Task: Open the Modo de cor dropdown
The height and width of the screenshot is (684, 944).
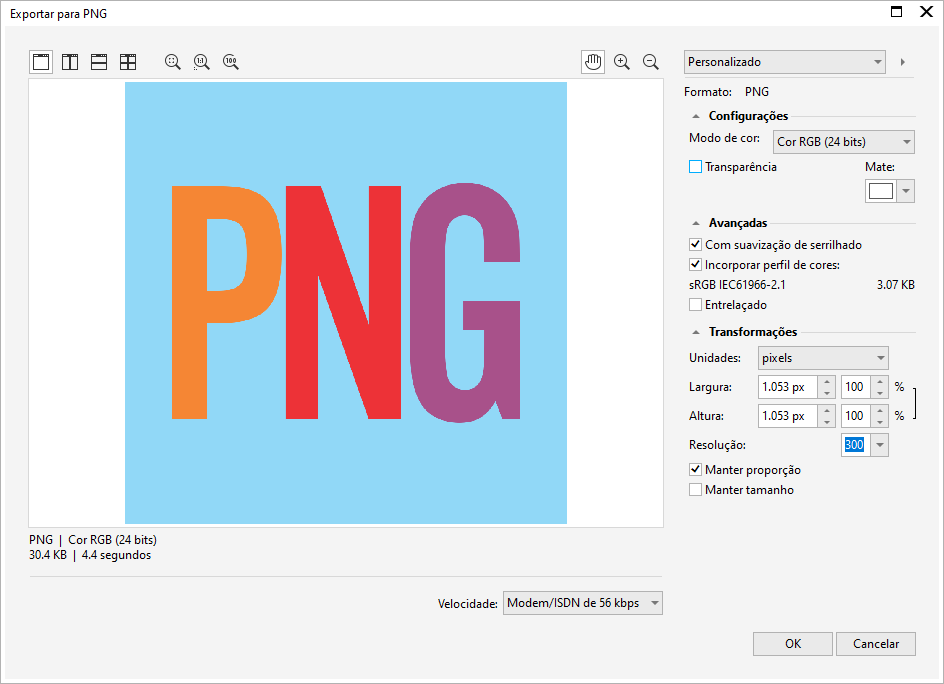Action: (x=844, y=142)
